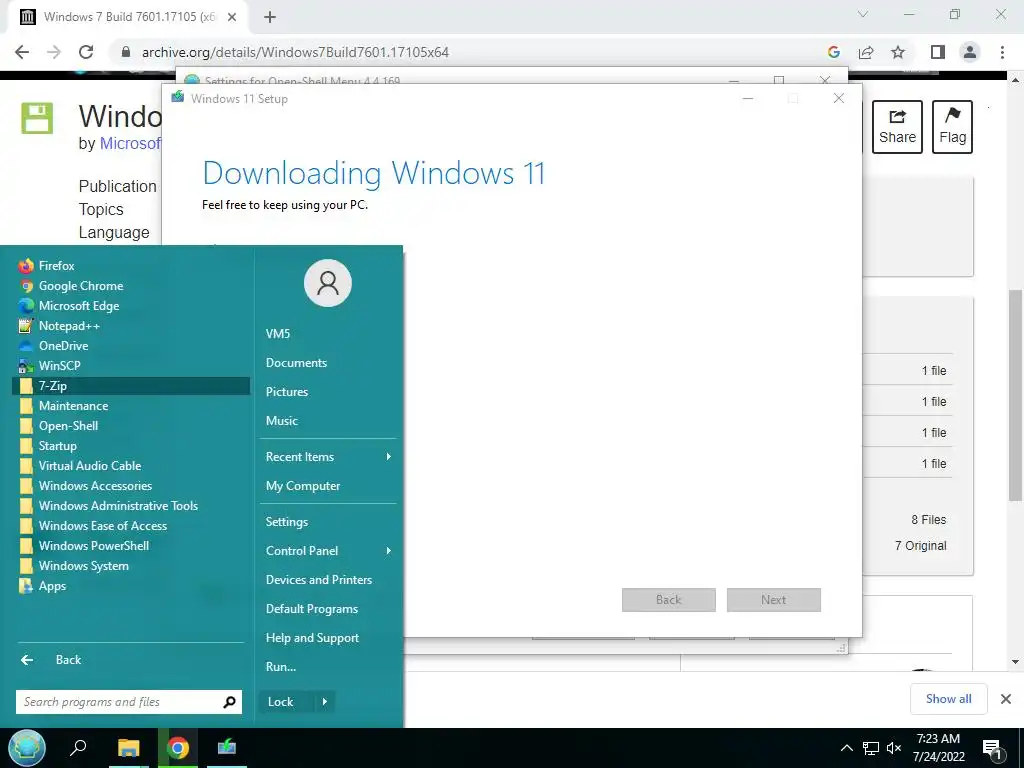This screenshot has width=1024, height=768.
Task: Click the Share button on archive.org
Action: (897, 127)
